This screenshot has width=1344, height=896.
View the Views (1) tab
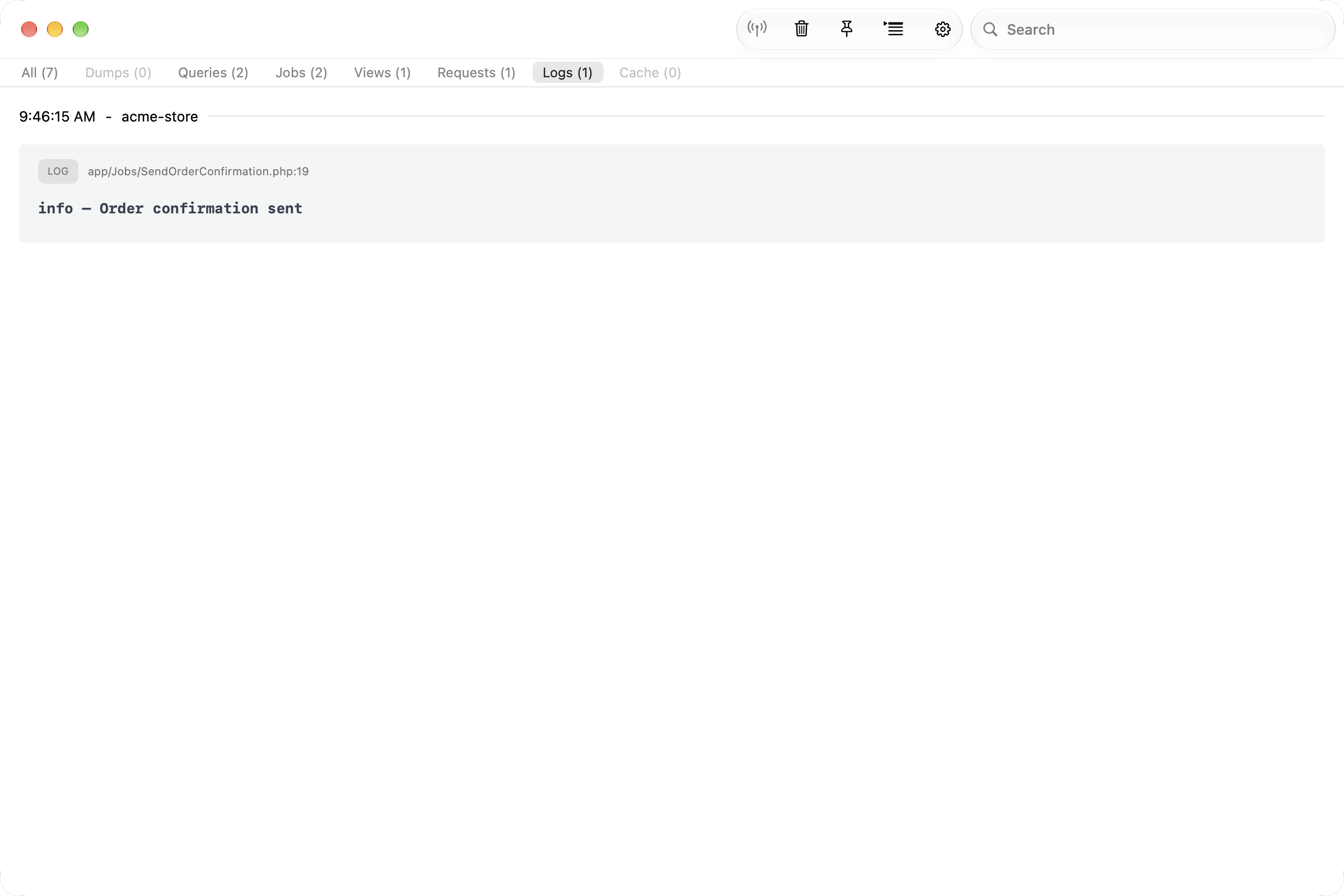382,73
